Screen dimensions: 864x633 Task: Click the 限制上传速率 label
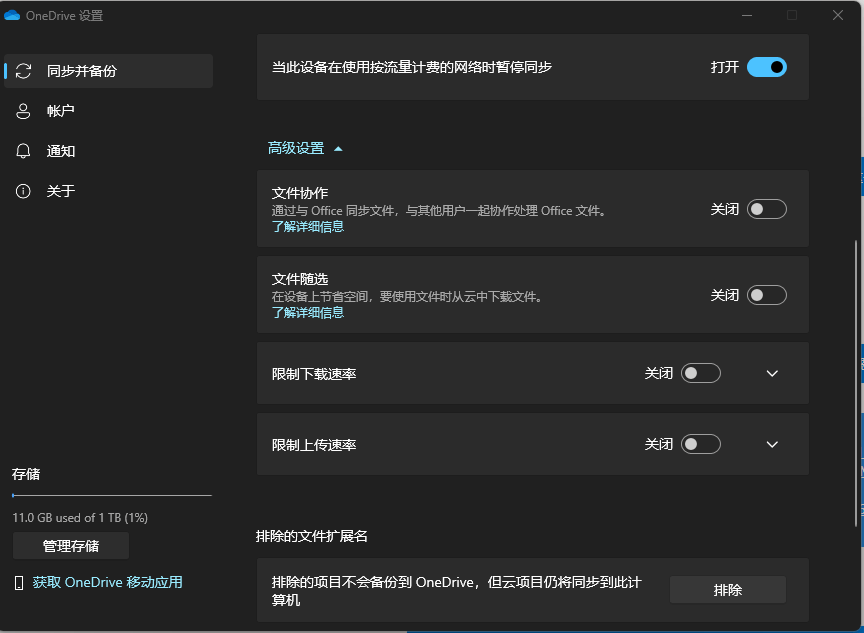coord(314,445)
